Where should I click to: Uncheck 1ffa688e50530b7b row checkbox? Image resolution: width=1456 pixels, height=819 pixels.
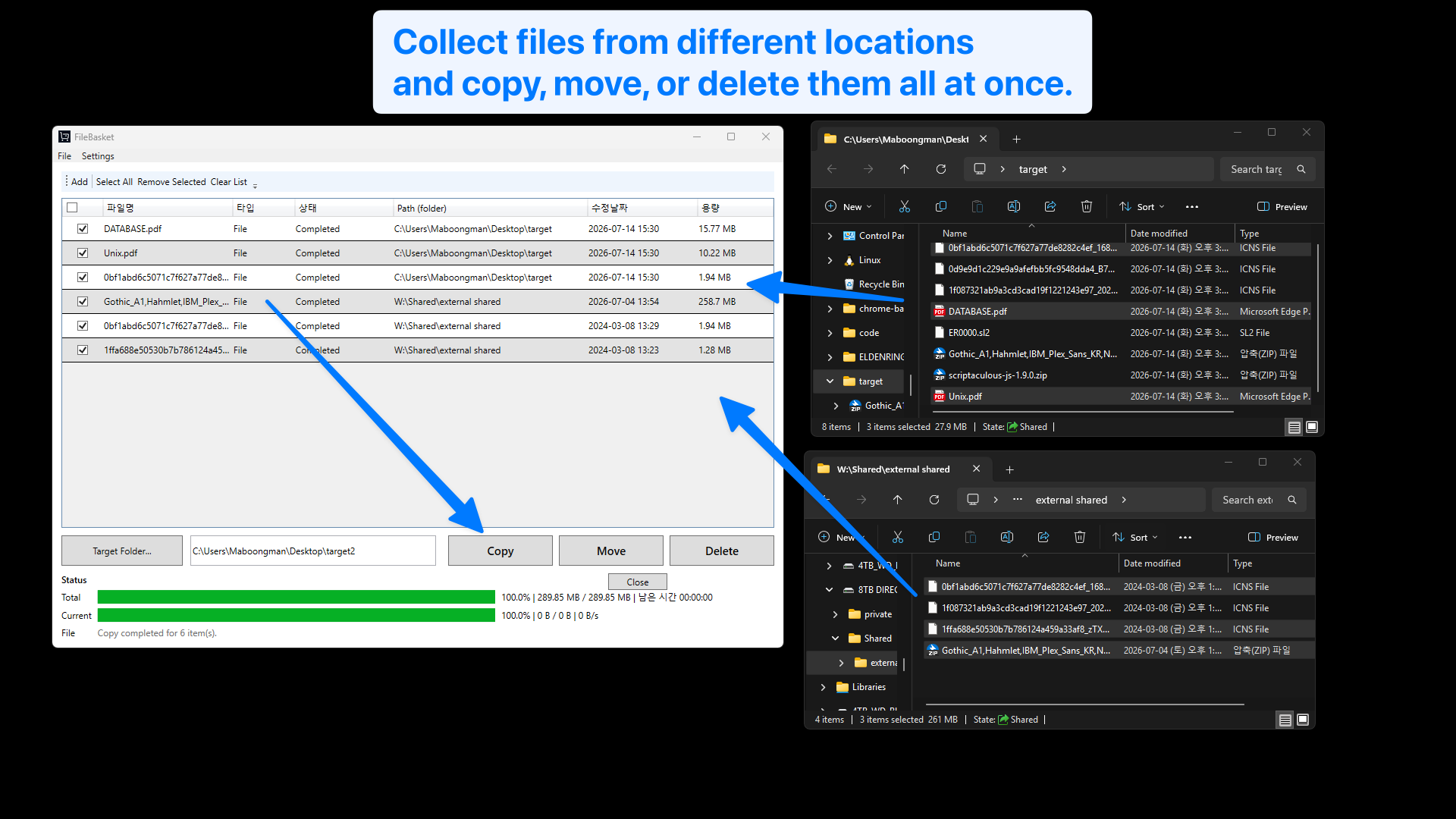[x=83, y=350]
